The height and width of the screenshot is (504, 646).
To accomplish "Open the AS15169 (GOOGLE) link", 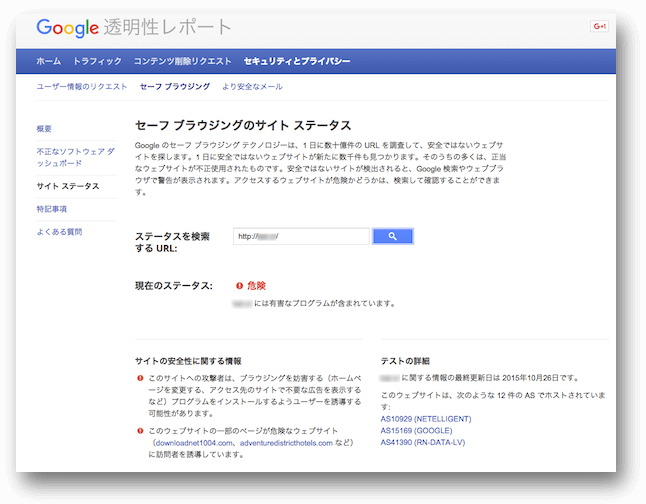I will (x=417, y=431).
